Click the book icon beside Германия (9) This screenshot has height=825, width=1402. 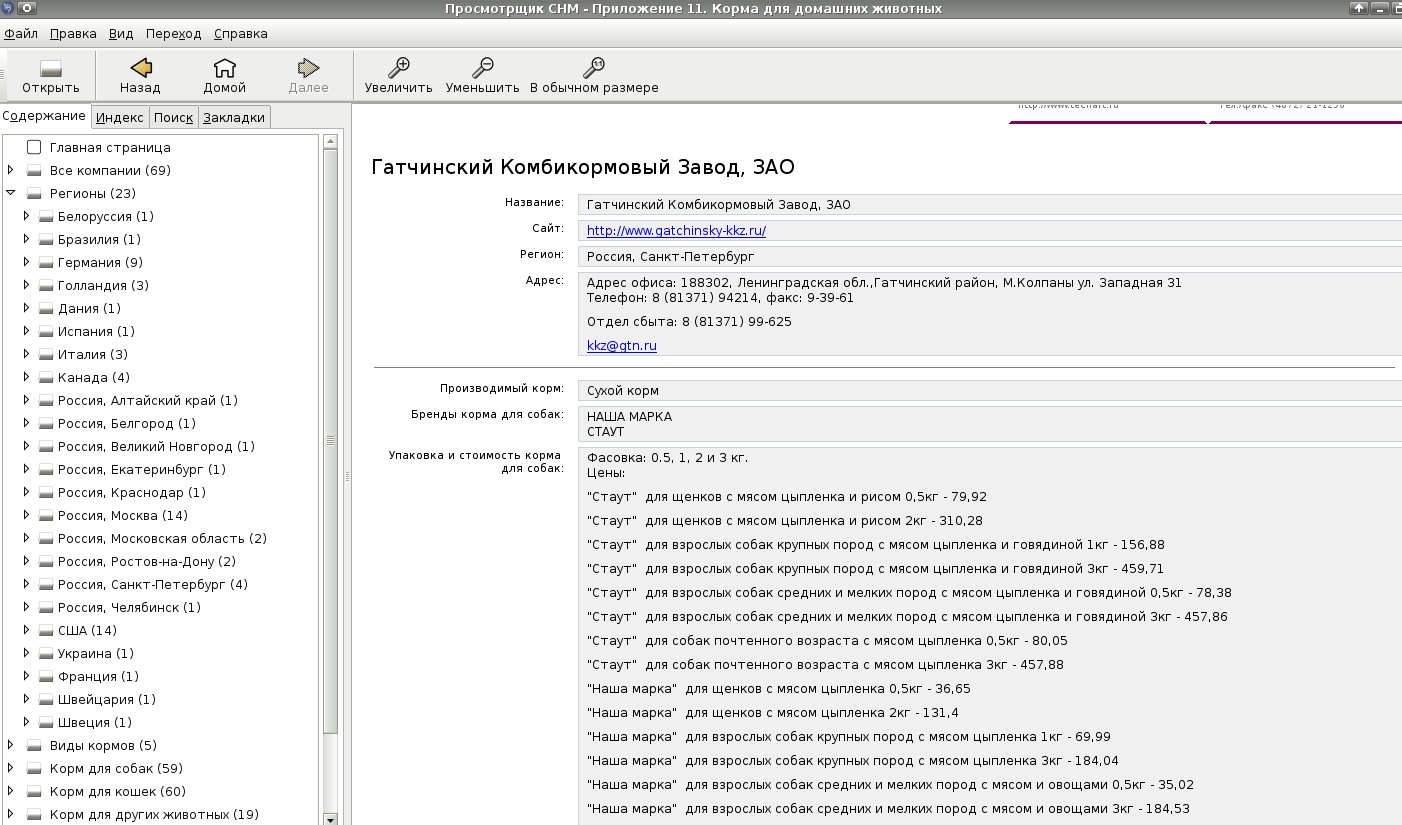click(46, 263)
